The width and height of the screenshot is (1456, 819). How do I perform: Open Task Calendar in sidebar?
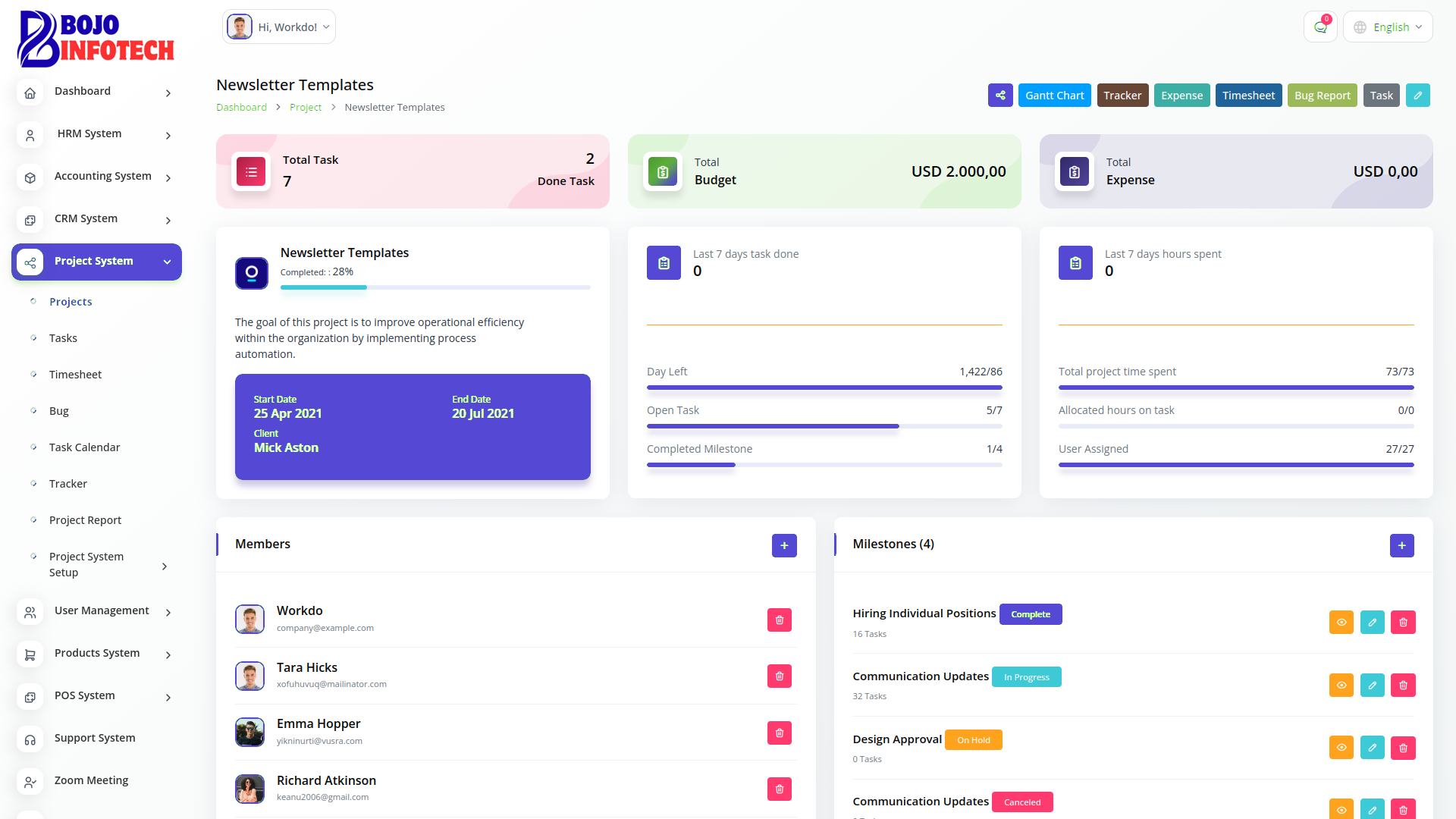coord(84,447)
